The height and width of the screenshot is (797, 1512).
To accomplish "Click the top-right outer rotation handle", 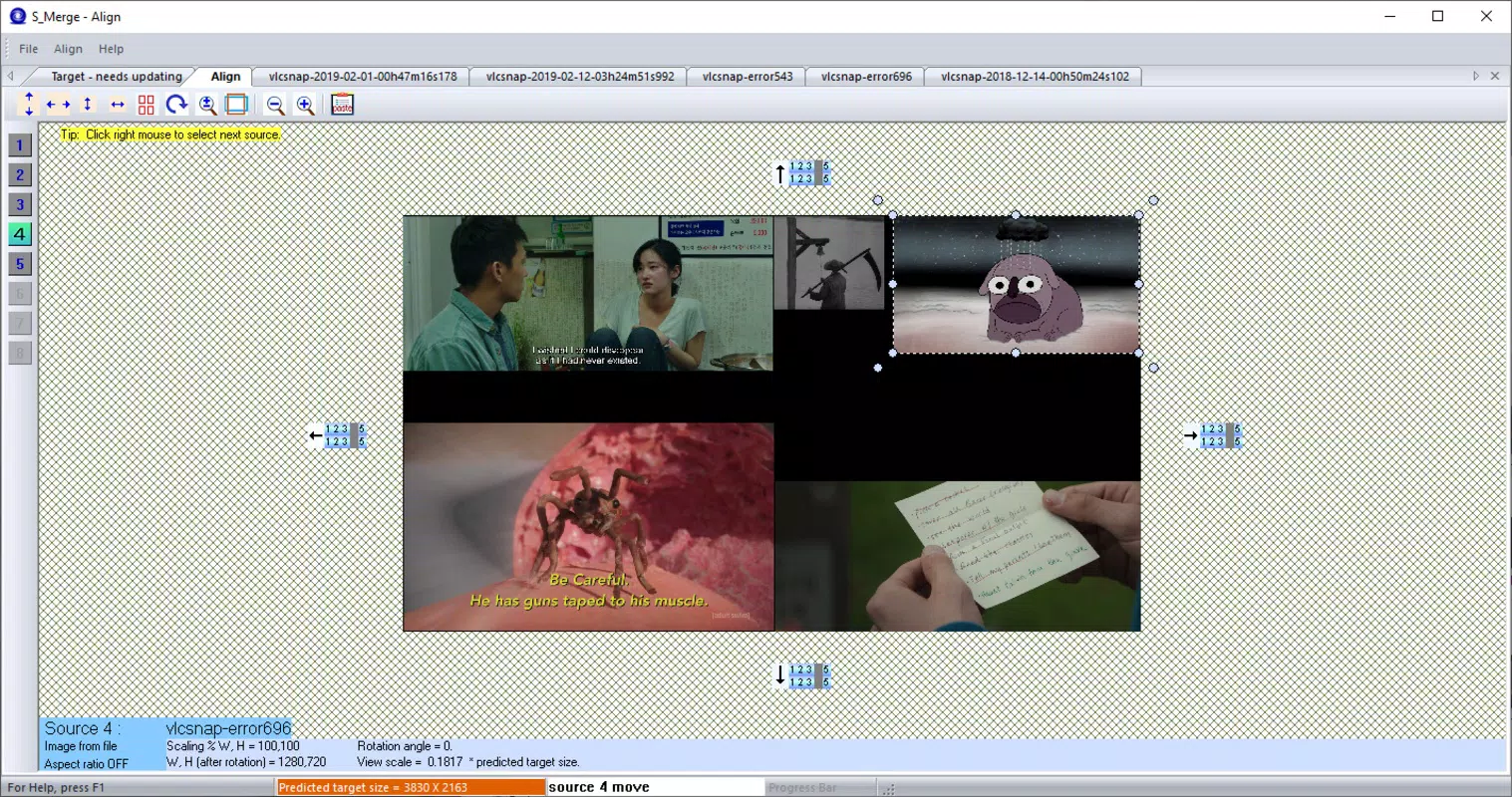I will (x=1153, y=200).
